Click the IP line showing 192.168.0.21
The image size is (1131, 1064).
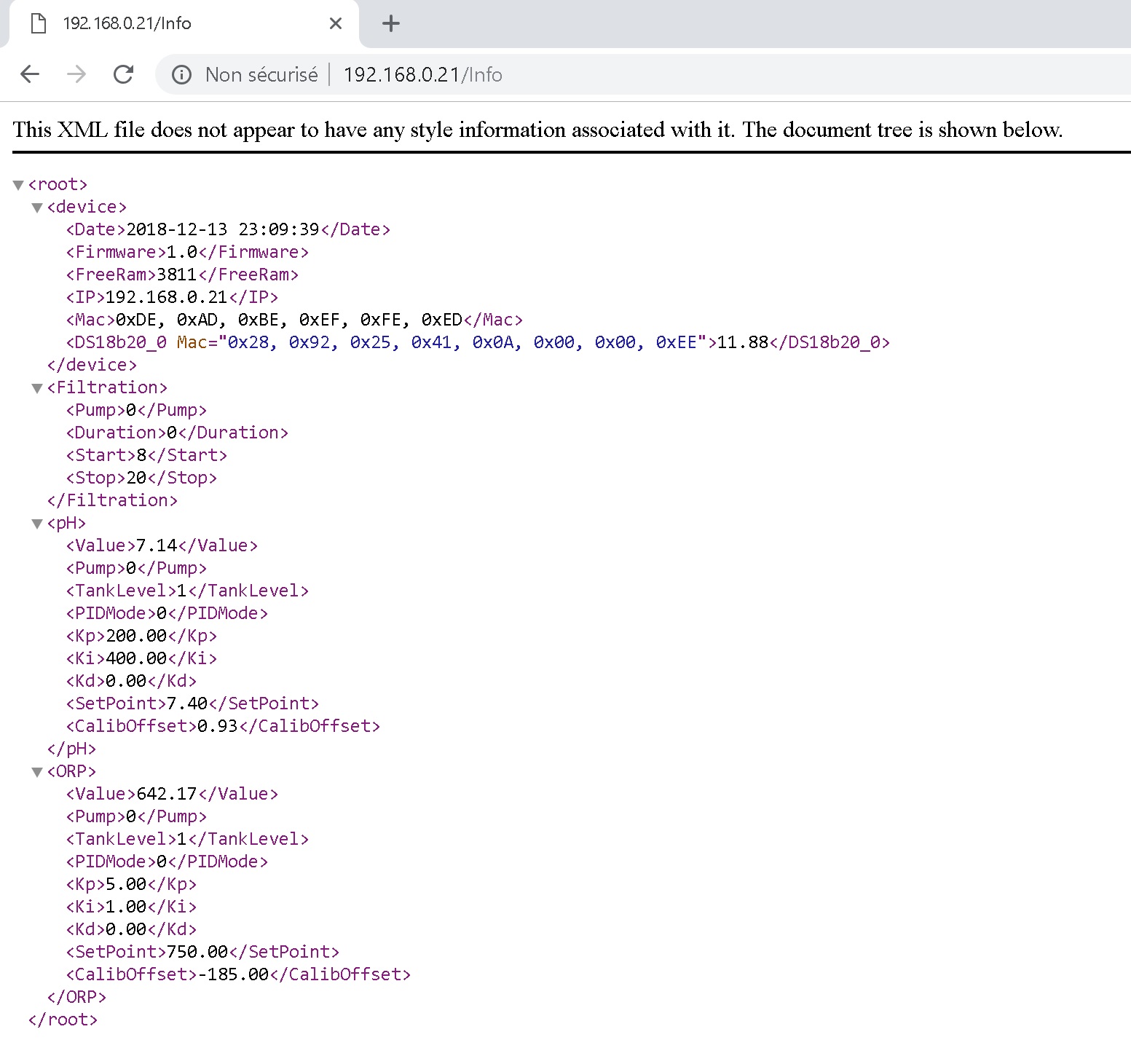172,297
